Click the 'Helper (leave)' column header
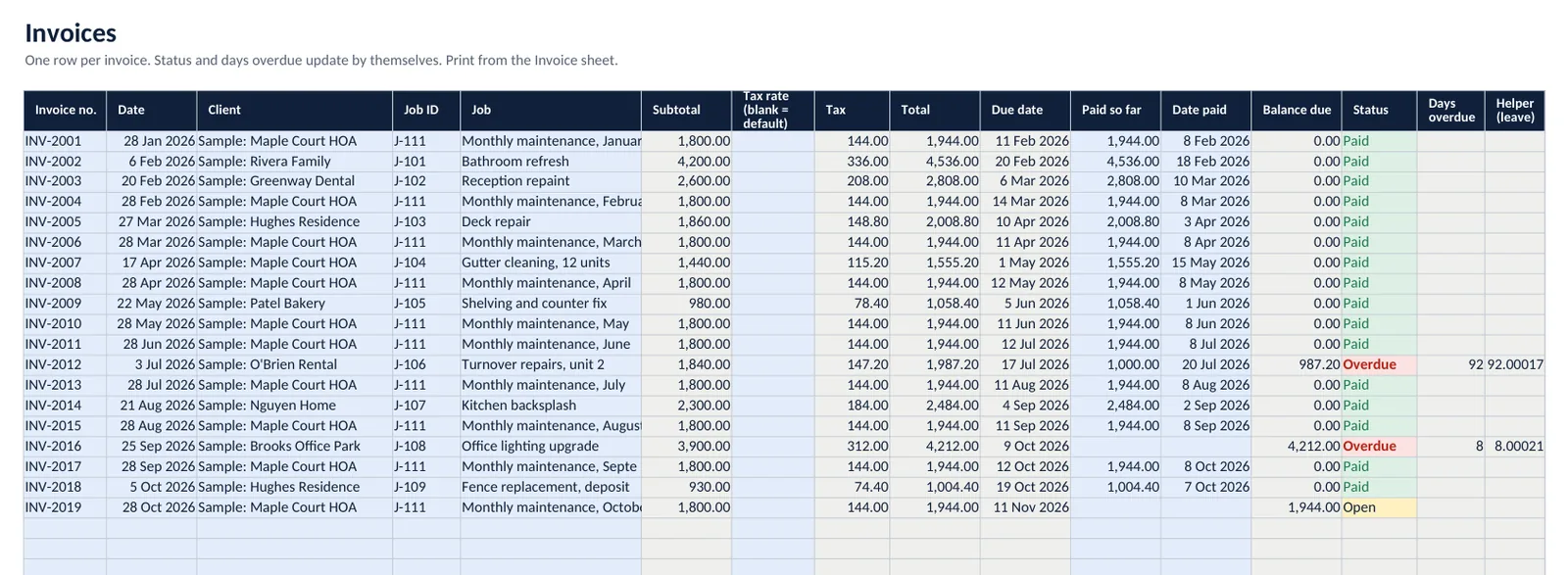This screenshot has width=1568, height=575. (1514, 111)
